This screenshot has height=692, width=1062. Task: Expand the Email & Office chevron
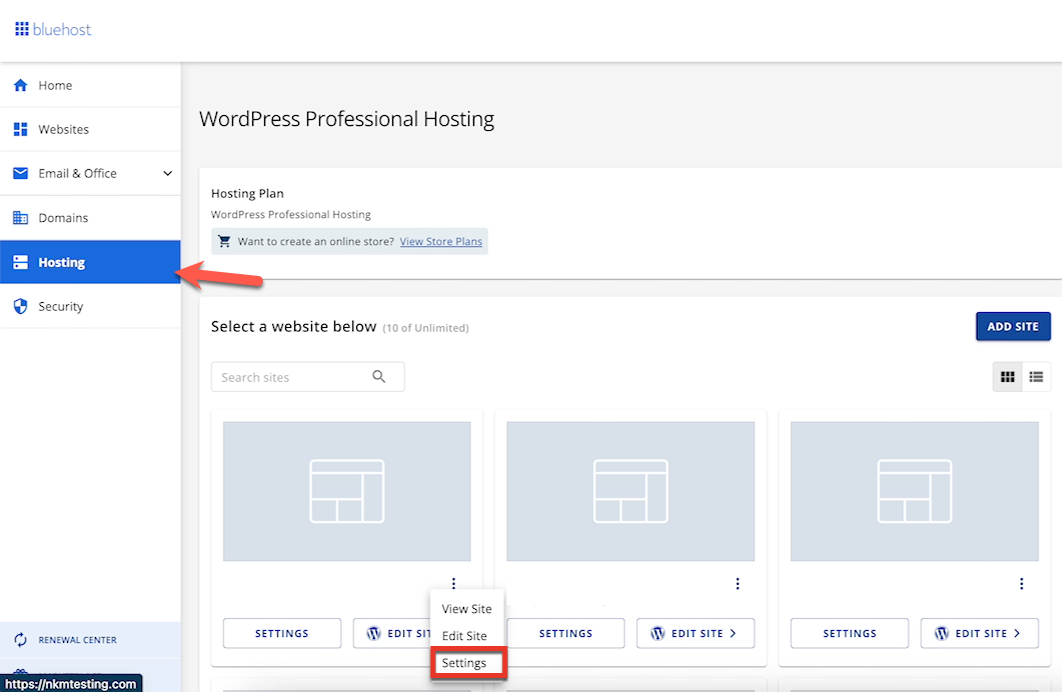coord(168,173)
